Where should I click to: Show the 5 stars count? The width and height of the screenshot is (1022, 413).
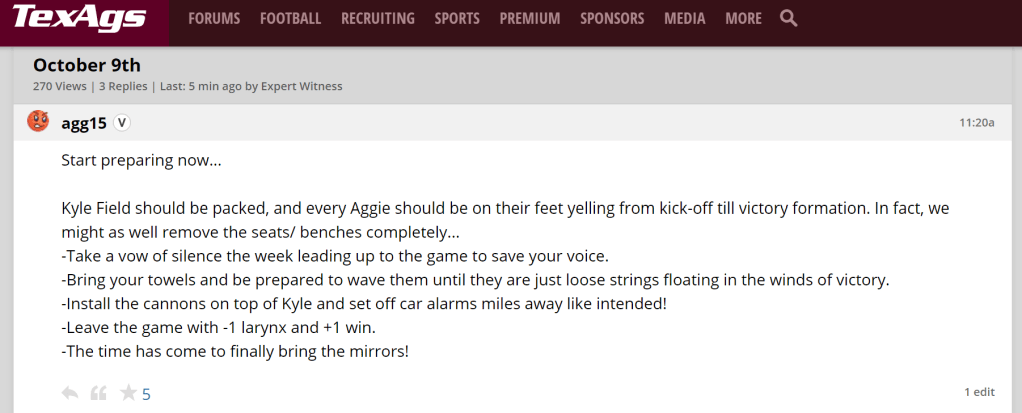pyautogui.click(x=146, y=394)
